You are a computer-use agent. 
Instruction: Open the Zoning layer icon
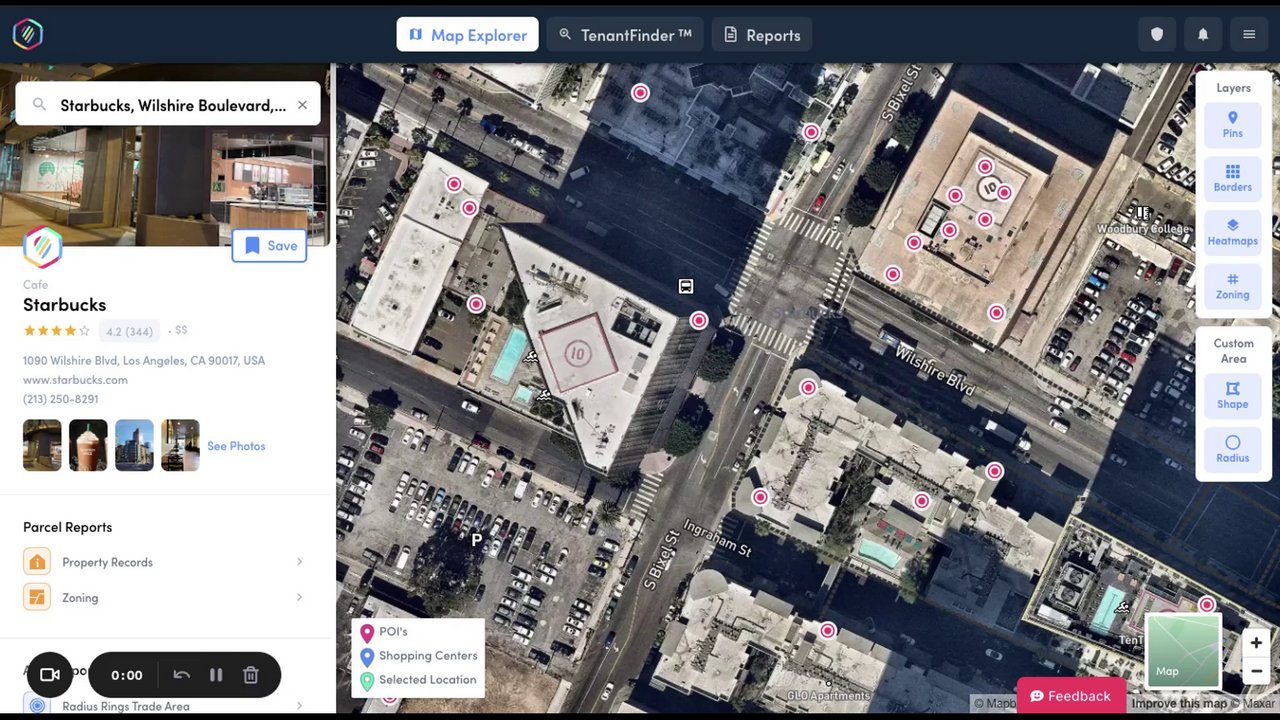[1232, 287]
